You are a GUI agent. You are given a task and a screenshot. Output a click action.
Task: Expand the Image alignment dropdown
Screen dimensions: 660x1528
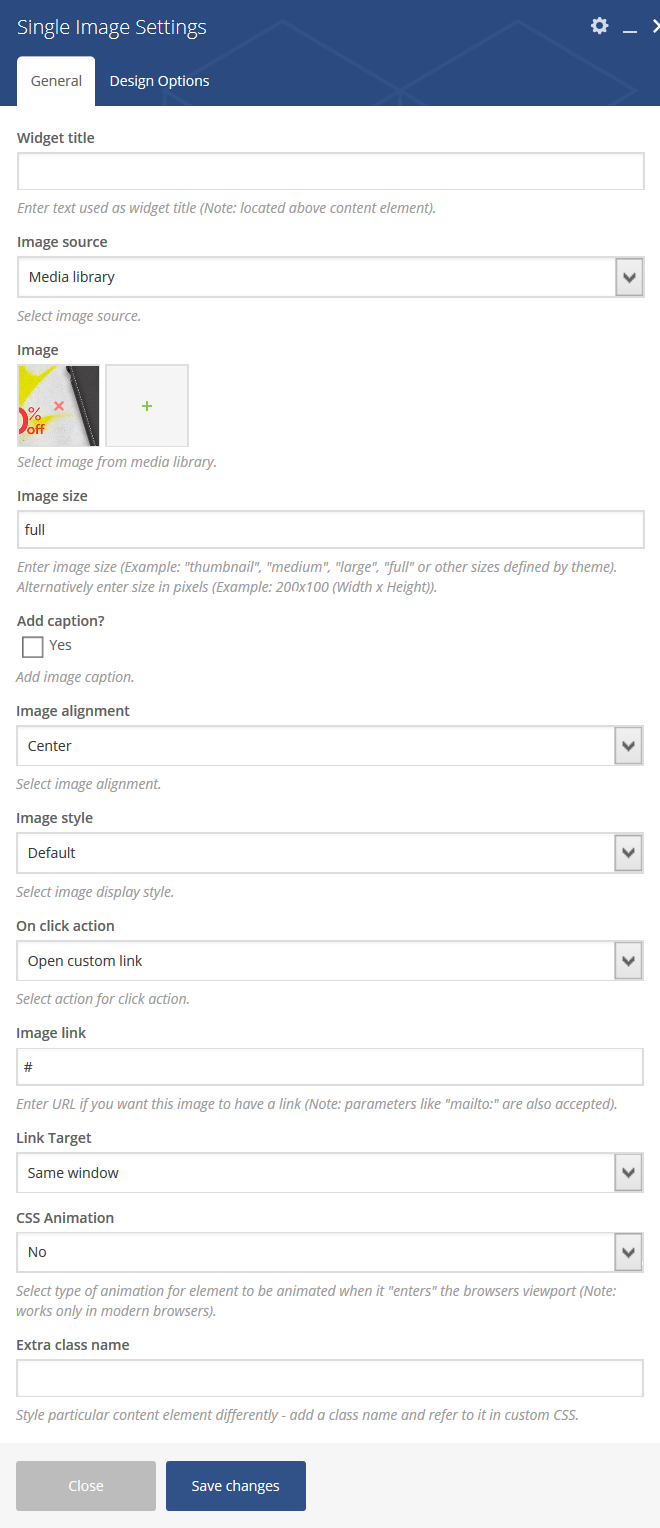pos(330,746)
